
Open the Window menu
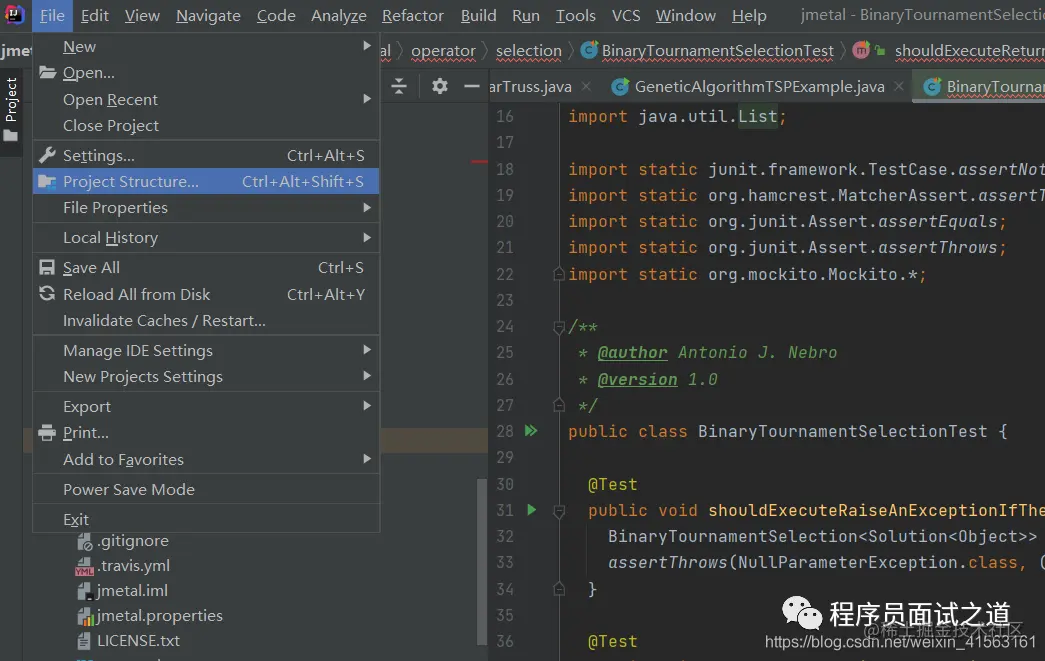(x=686, y=15)
